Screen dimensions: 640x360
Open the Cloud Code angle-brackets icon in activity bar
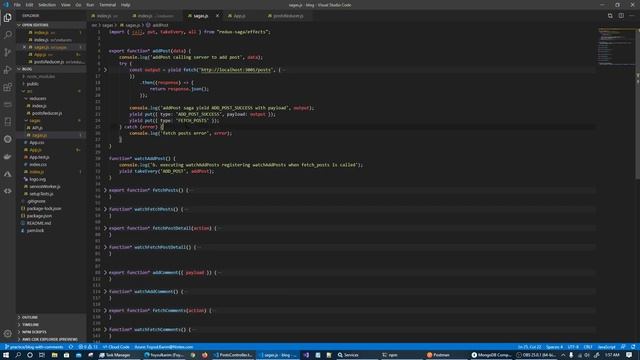(x=7, y=191)
